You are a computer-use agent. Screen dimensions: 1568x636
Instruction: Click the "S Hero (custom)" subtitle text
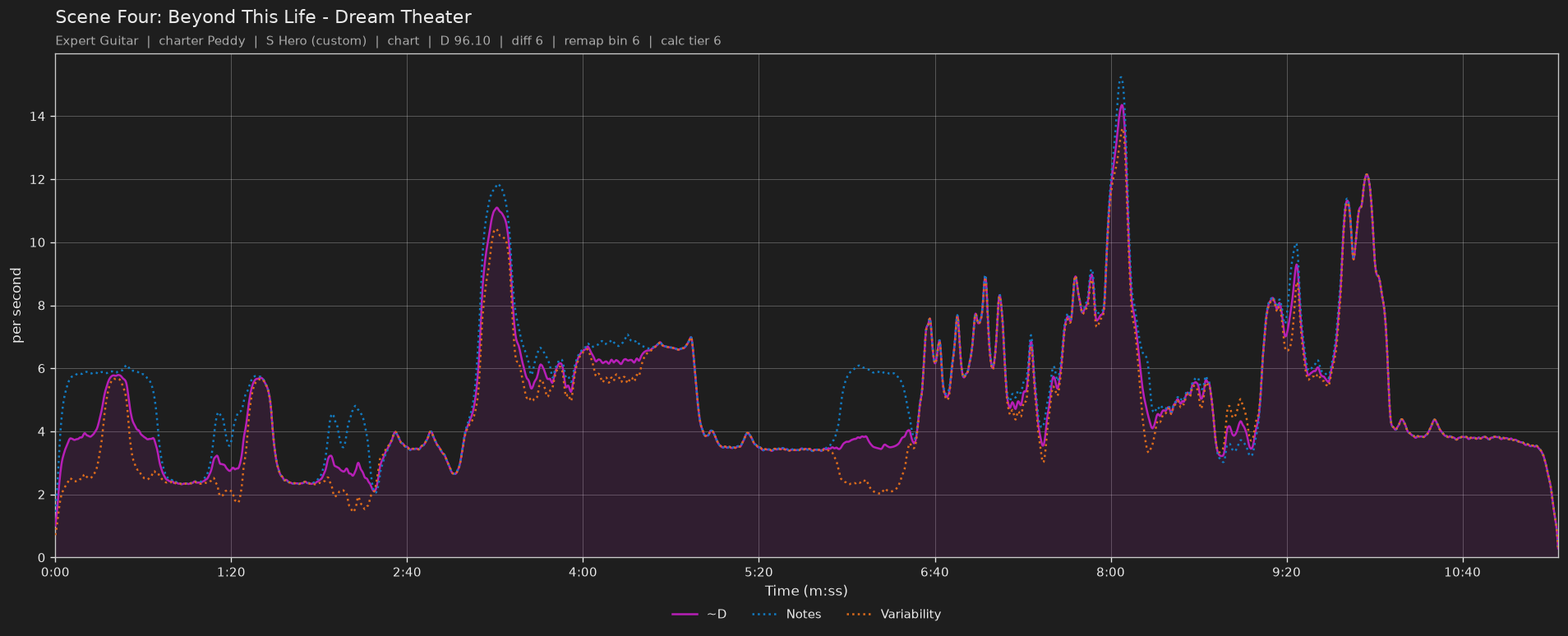coord(316,41)
